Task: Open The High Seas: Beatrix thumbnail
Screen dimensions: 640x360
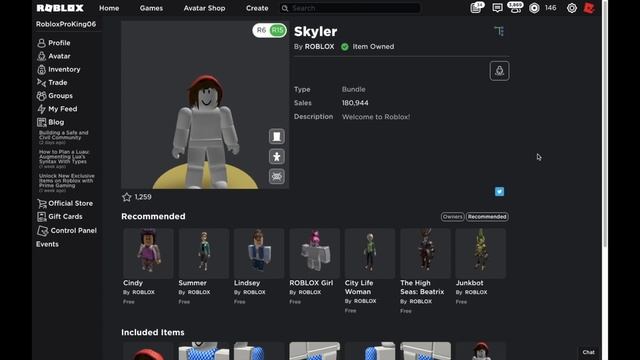Action: point(425,253)
